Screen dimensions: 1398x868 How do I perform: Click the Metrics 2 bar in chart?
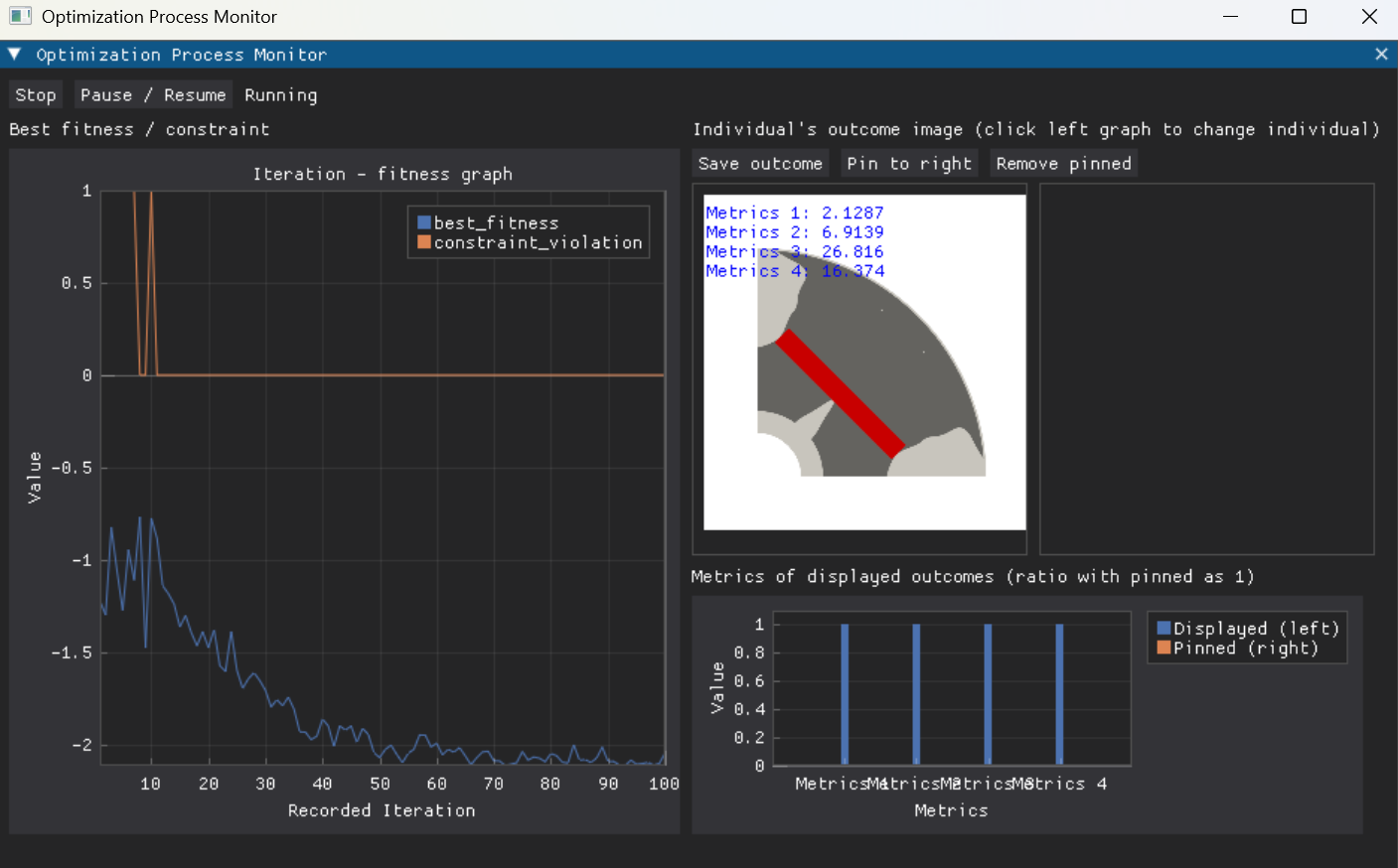click(x=916, y=693)
